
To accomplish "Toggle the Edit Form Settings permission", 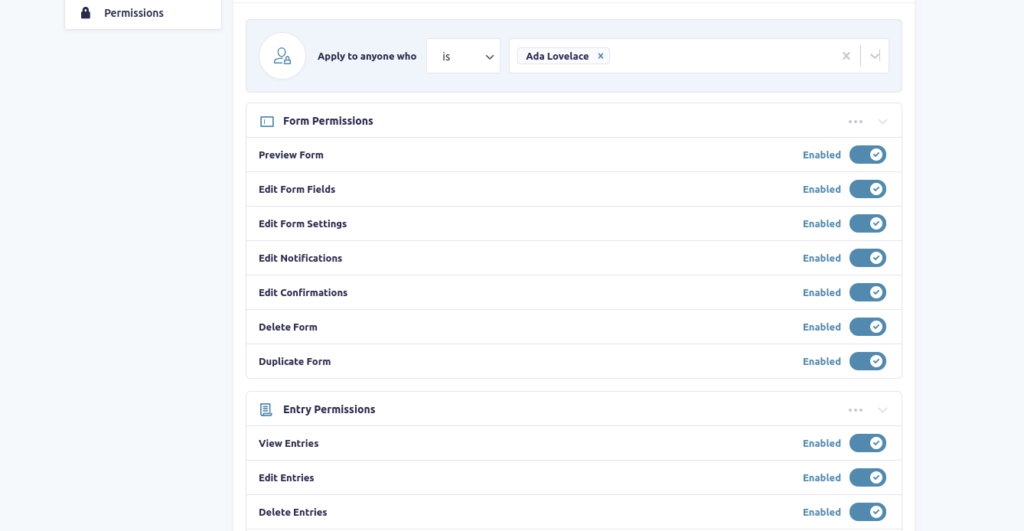I will [867, 223].
